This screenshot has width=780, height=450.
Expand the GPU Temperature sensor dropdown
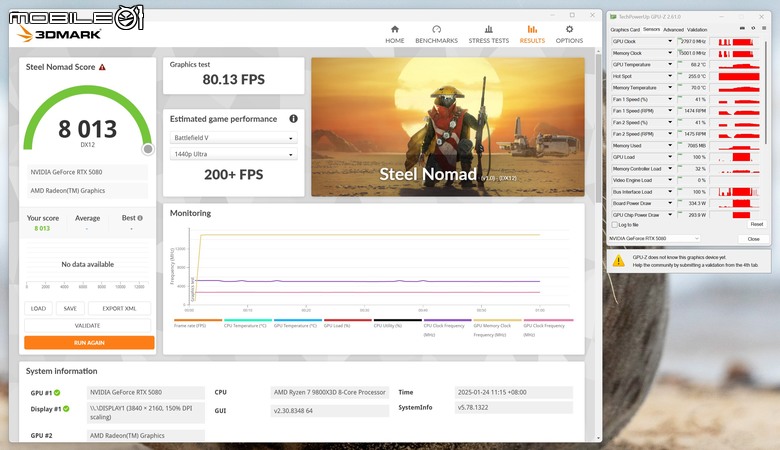(x=670, y=64)
